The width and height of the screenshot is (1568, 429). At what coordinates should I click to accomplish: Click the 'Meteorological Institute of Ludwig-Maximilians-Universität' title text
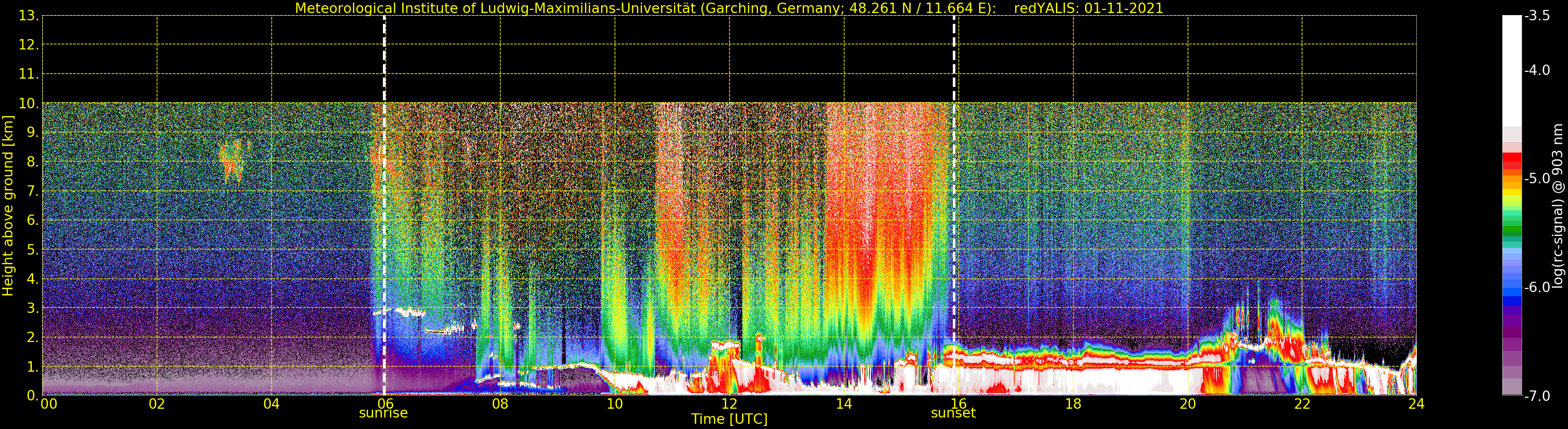point(495,8)
